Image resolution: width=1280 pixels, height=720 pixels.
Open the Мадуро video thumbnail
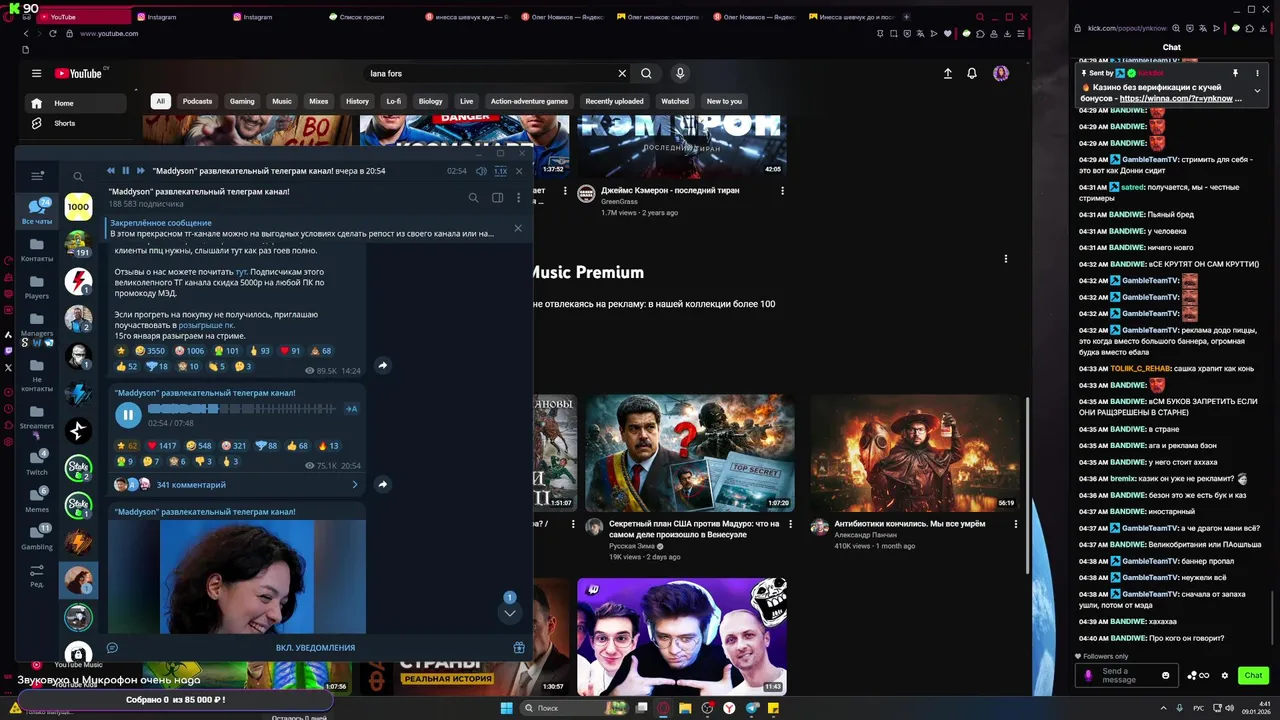[690, 452]
